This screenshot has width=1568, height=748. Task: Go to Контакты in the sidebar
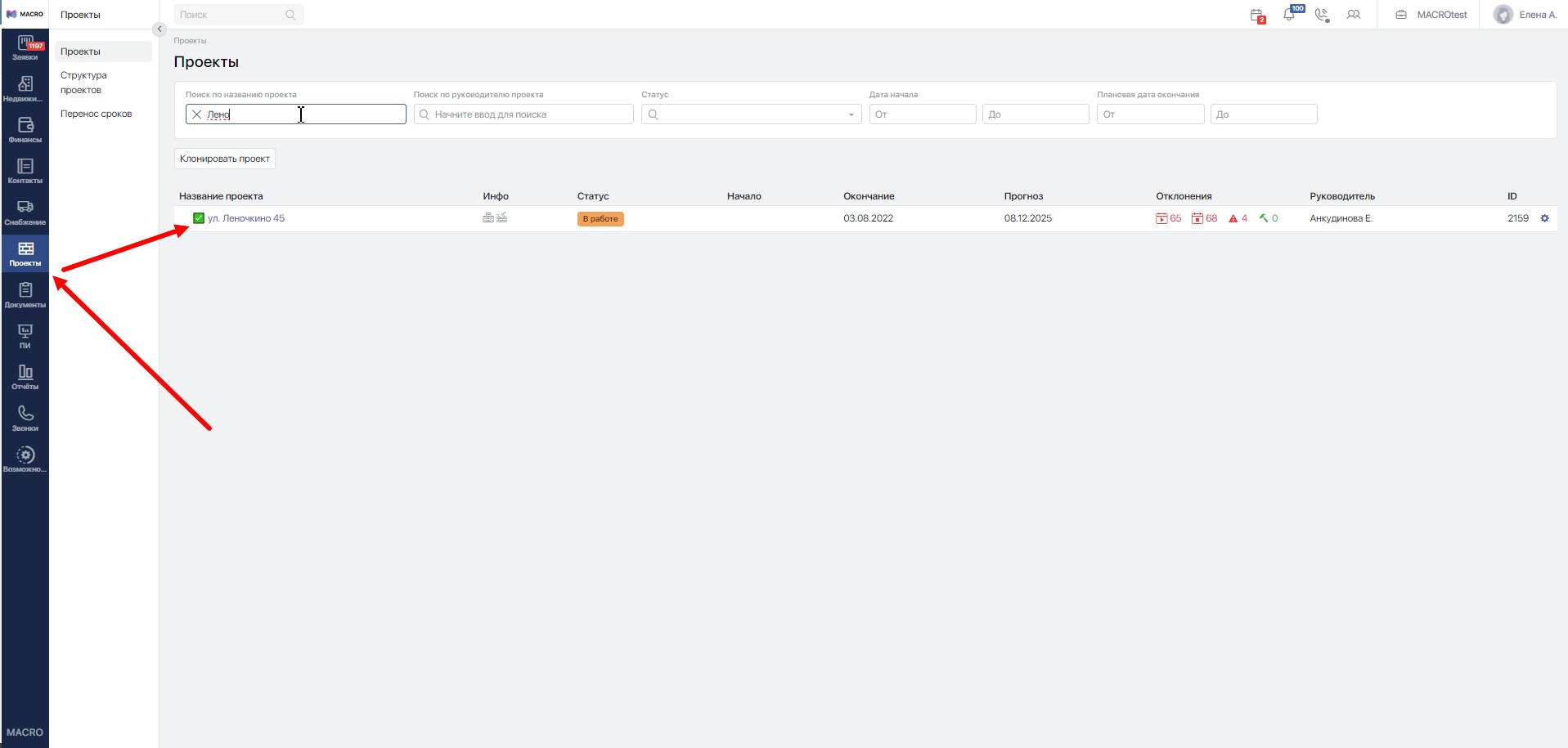pyautogui.click(x=25, y=170)
